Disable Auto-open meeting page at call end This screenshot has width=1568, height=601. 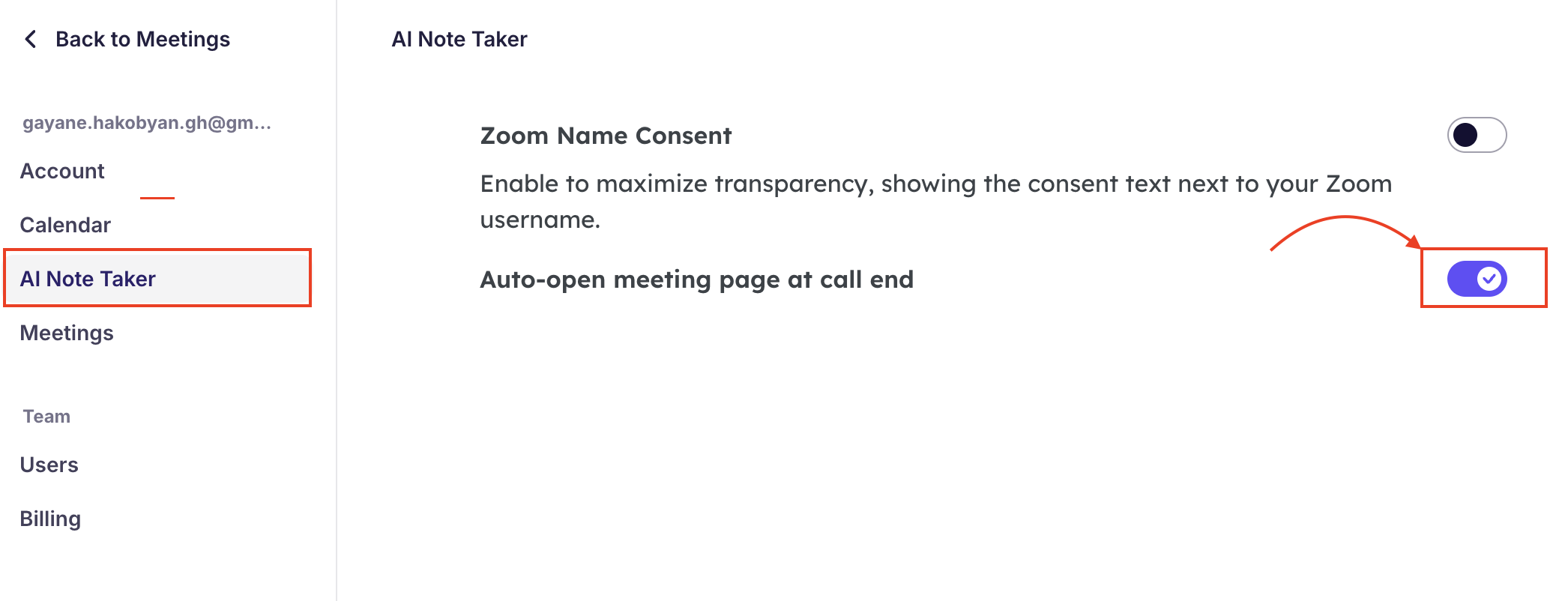pos(1477,279)
